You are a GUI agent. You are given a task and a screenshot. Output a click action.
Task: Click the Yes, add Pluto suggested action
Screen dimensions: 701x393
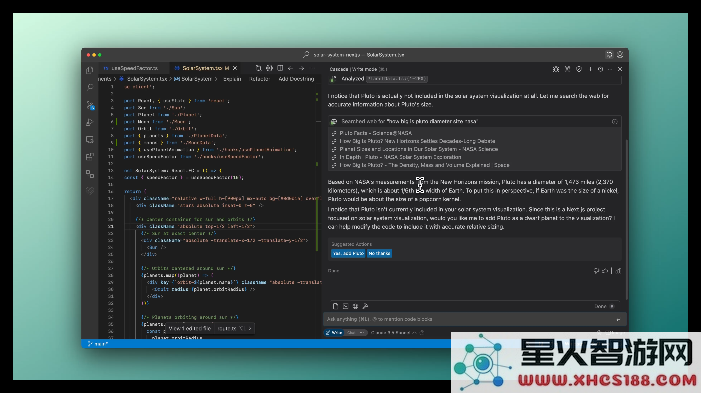pos(348,254)
